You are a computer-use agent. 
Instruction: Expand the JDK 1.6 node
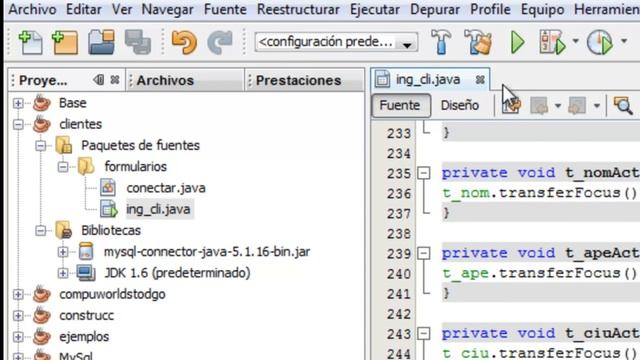pyautogui.click(x=63, y=273)
